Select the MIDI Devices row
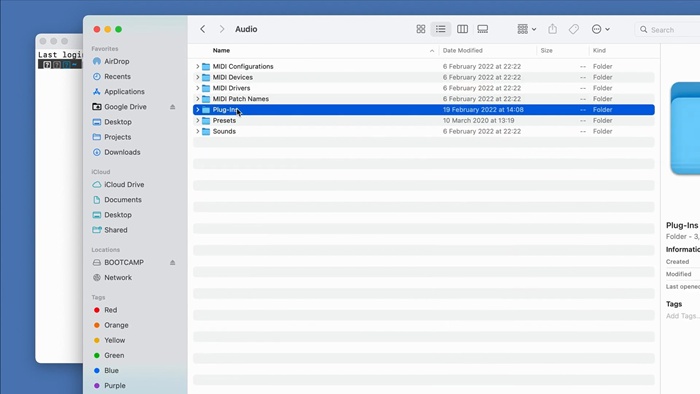Viewport: 700px width, 394px height. pos(424,77)
